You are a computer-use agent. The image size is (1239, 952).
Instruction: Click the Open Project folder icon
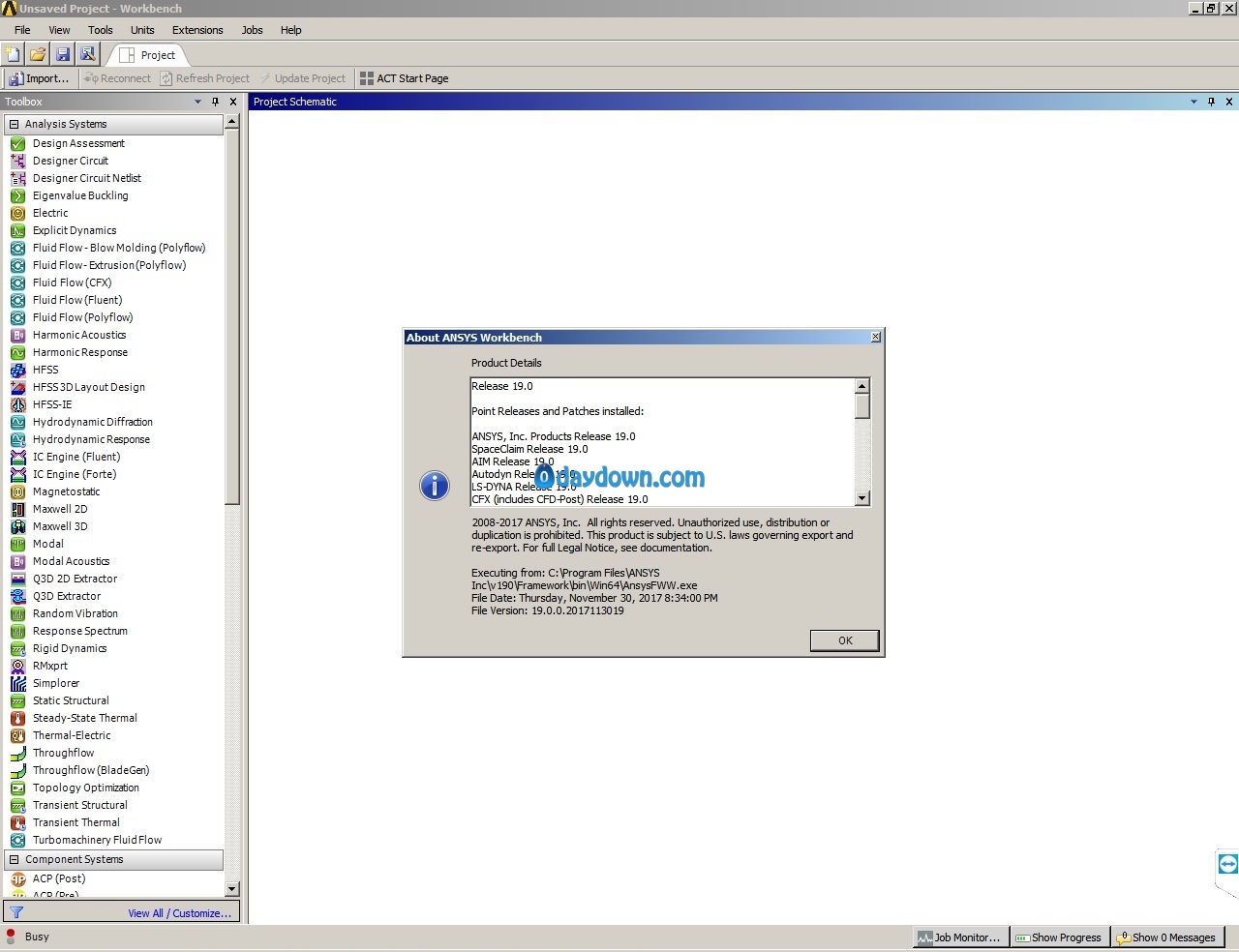[x=38, y=55]
